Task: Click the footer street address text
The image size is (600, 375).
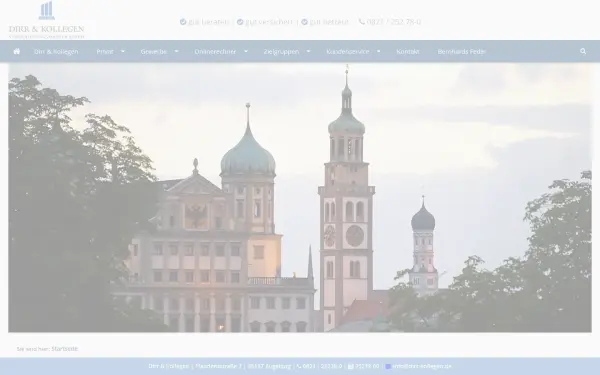Action: (x=218, y=366)
